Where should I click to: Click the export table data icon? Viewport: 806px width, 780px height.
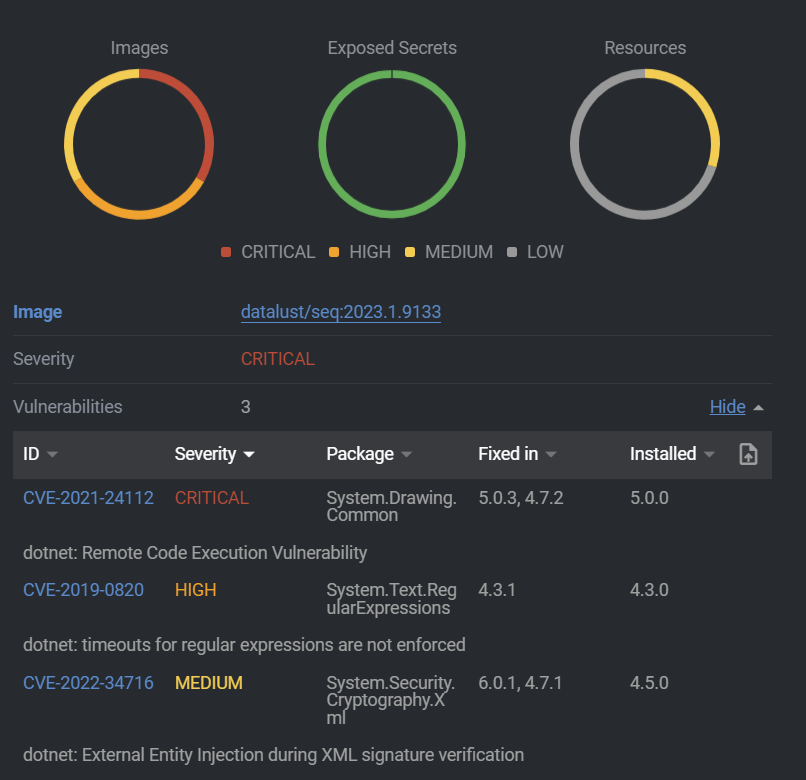tap(747, 454)
